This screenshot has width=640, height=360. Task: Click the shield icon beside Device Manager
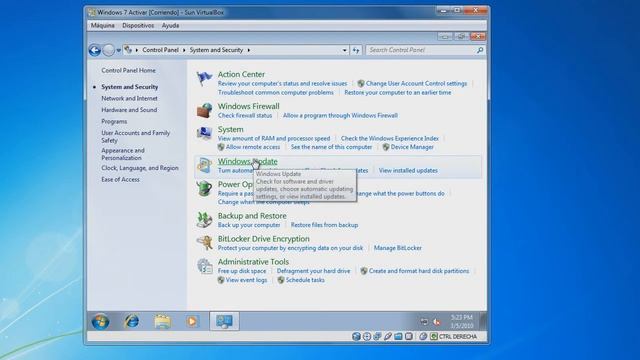click(386, 147)
